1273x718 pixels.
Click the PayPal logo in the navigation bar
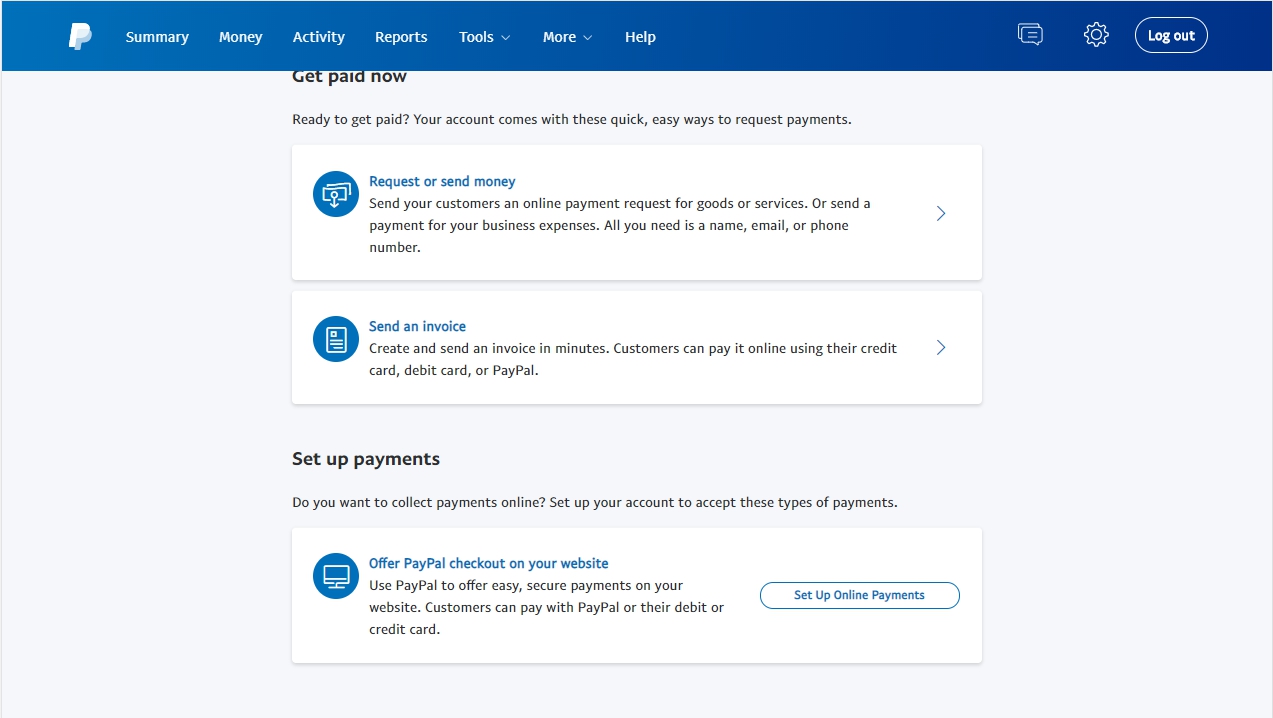[79, 36]
